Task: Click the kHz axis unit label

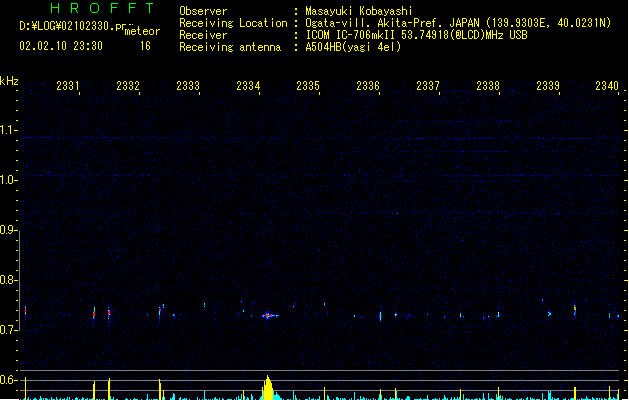Action: (x=9, y=81)
